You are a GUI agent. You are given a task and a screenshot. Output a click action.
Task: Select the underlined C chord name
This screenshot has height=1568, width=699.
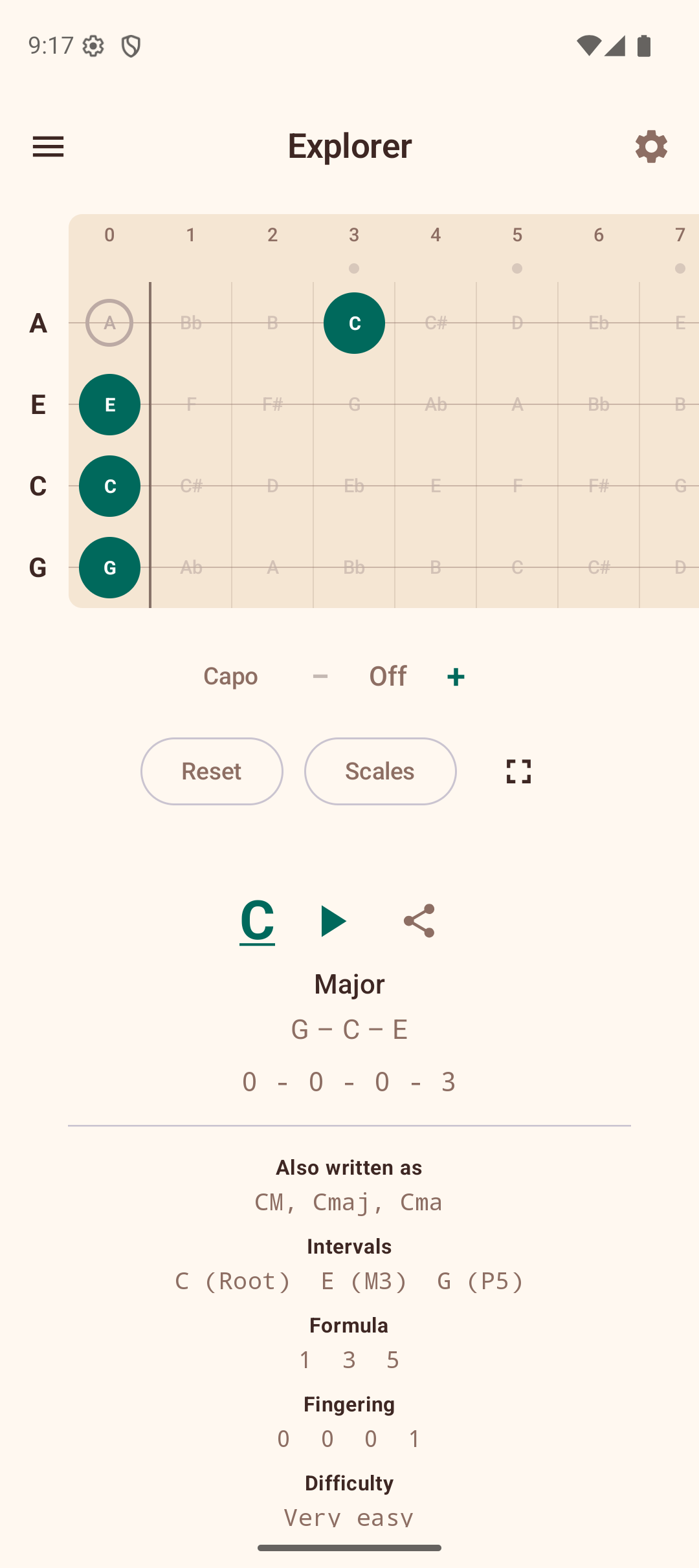pyautogui.click(x=256, y=921)
